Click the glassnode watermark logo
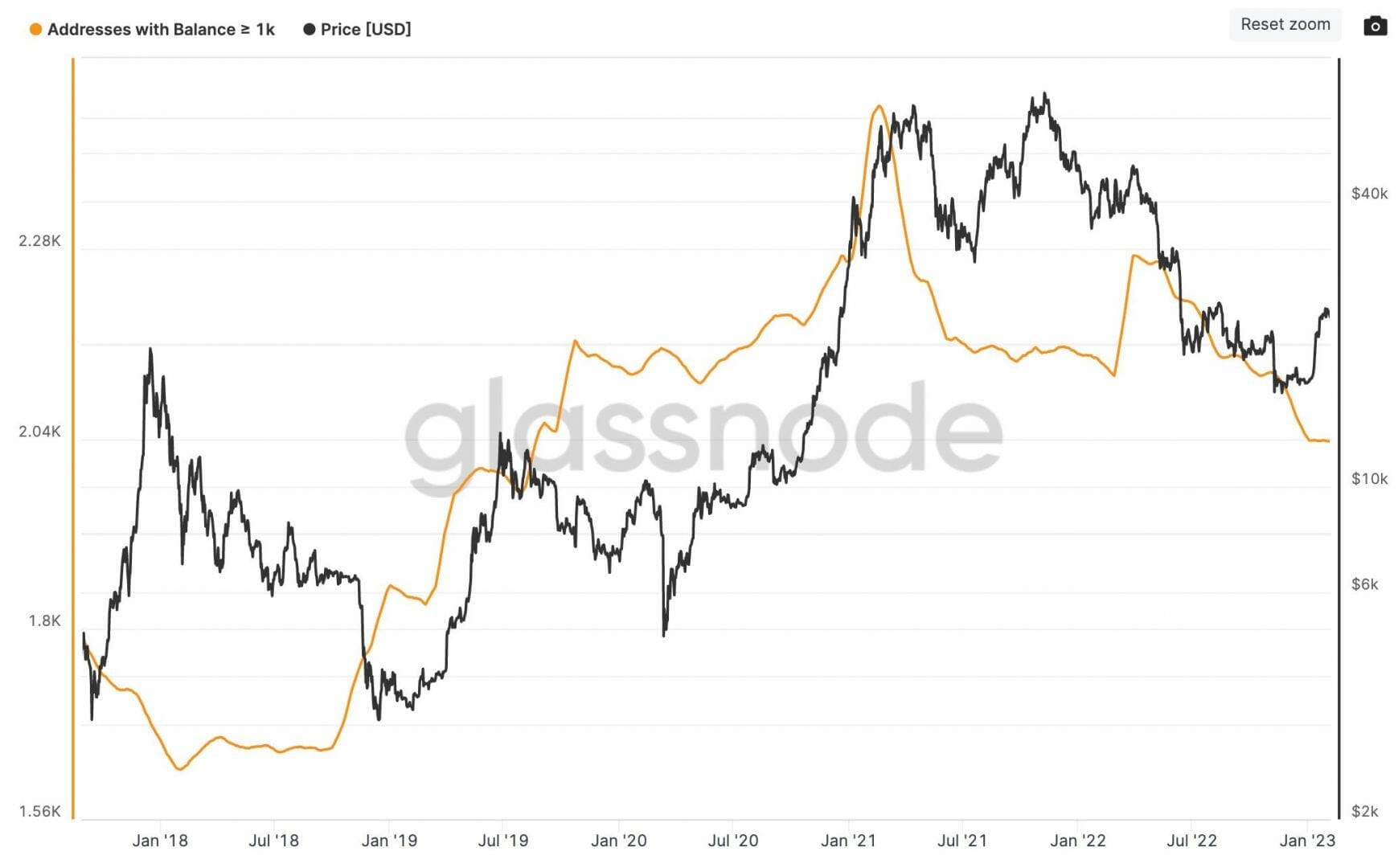Image resolution: width=1398 pixels, height=868 pixels. click(x=703, y=432)
